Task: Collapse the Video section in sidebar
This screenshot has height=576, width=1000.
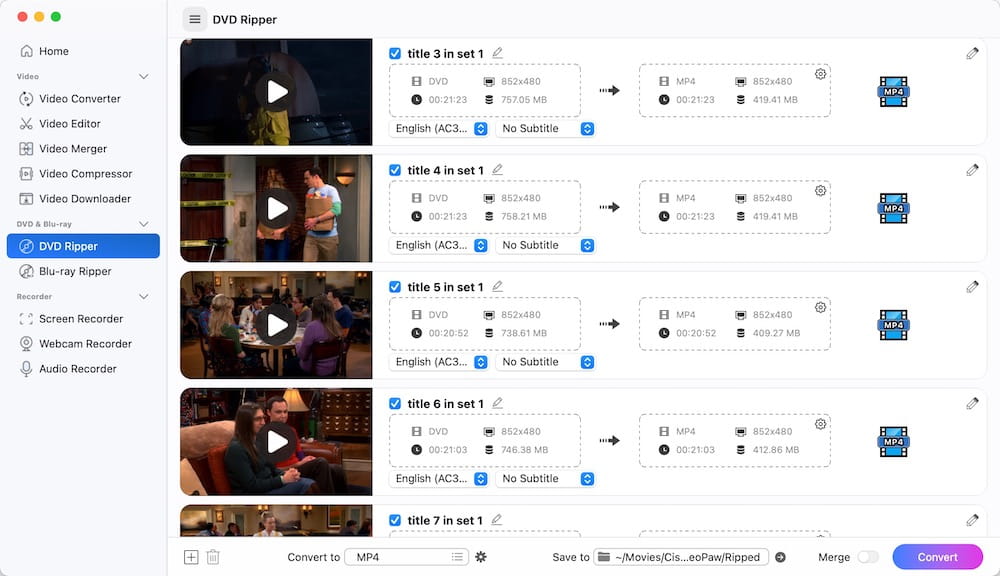Action: pos(143,77)
